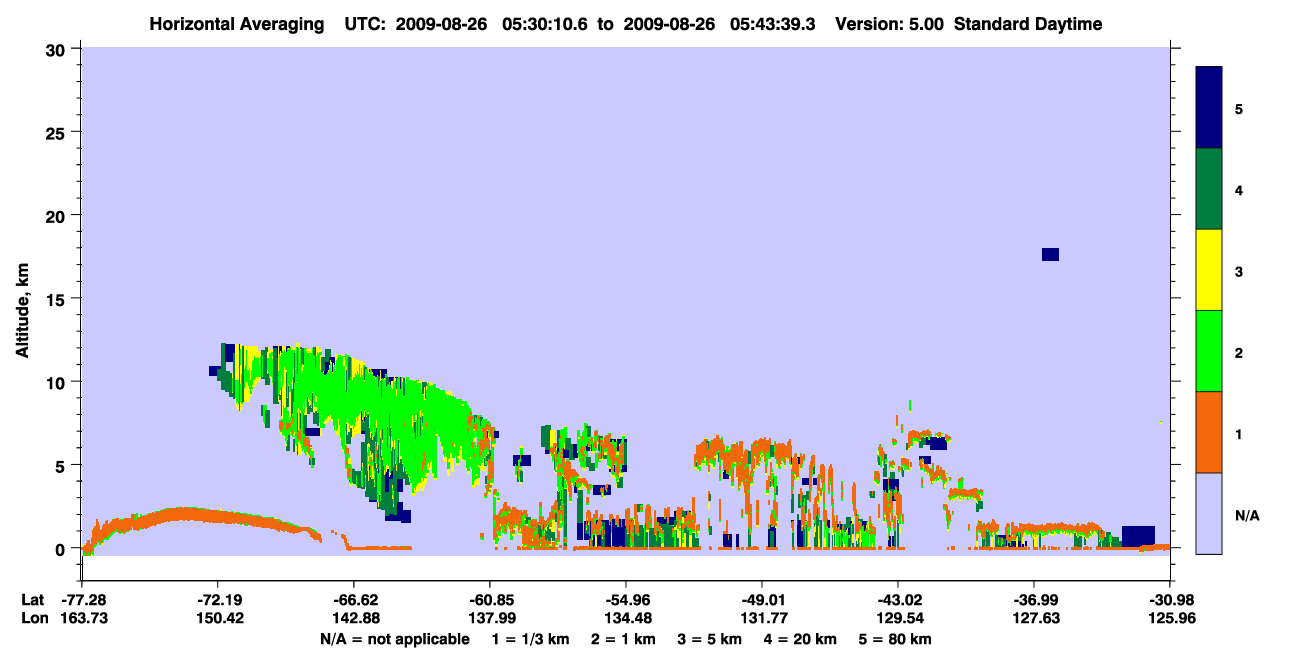Click the large green cloud layer near 10 km
This screenshot has width=1300, height=667.
[x=390, y=400]
